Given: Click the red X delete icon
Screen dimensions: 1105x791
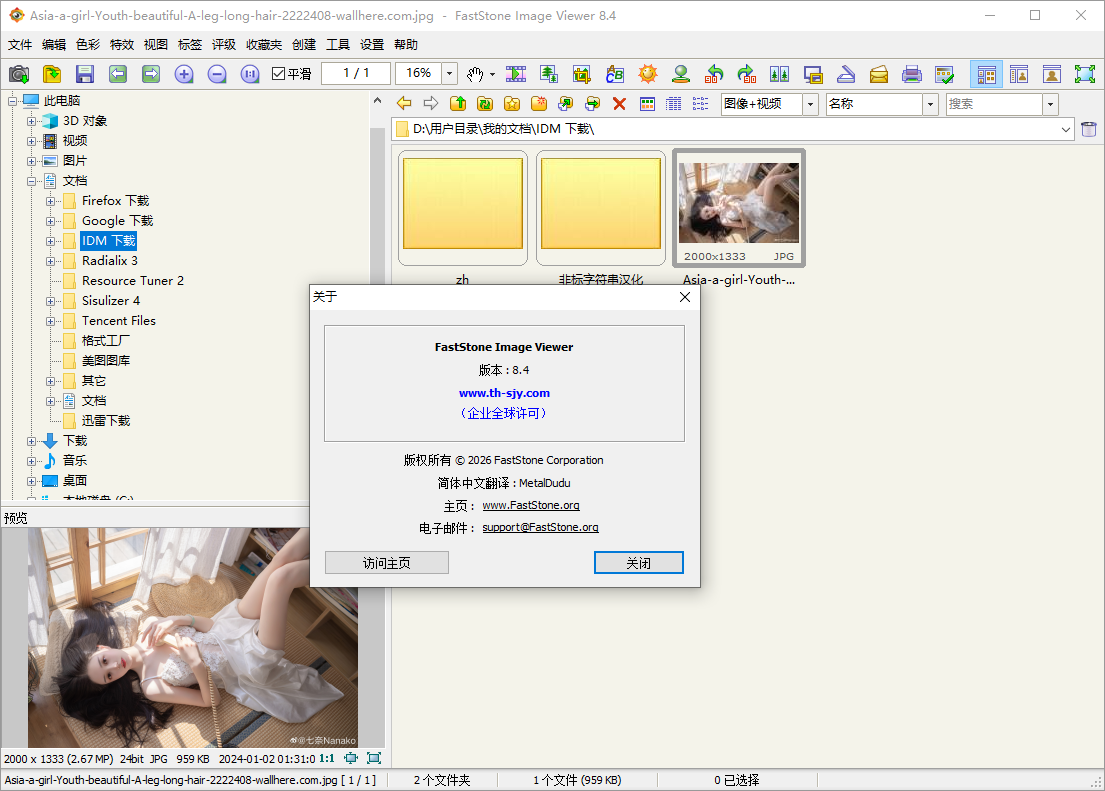Looking at the screenshot, I should coord(619,104).
